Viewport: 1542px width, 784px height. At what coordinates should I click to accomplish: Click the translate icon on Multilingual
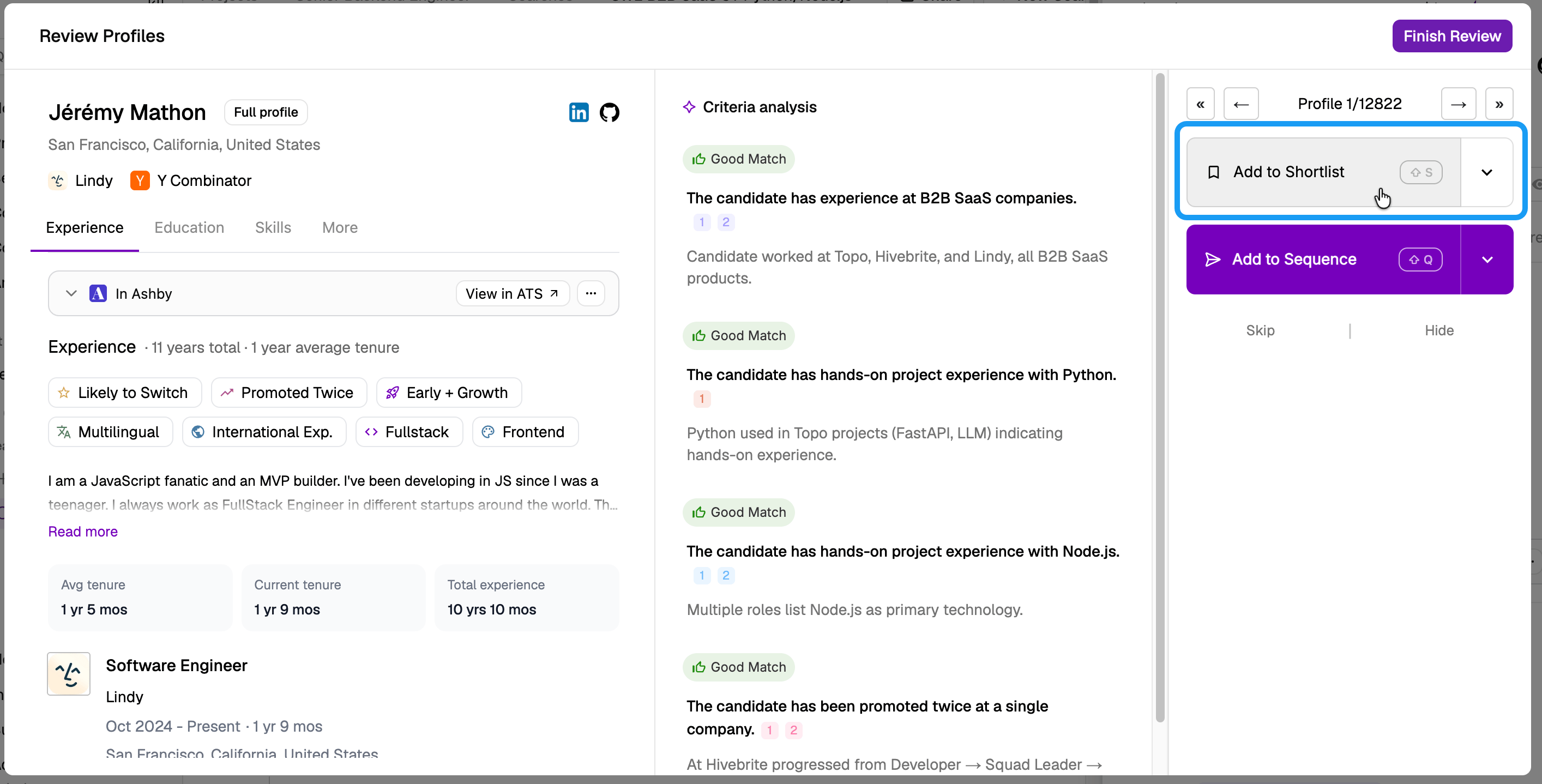tap(63, 432)
